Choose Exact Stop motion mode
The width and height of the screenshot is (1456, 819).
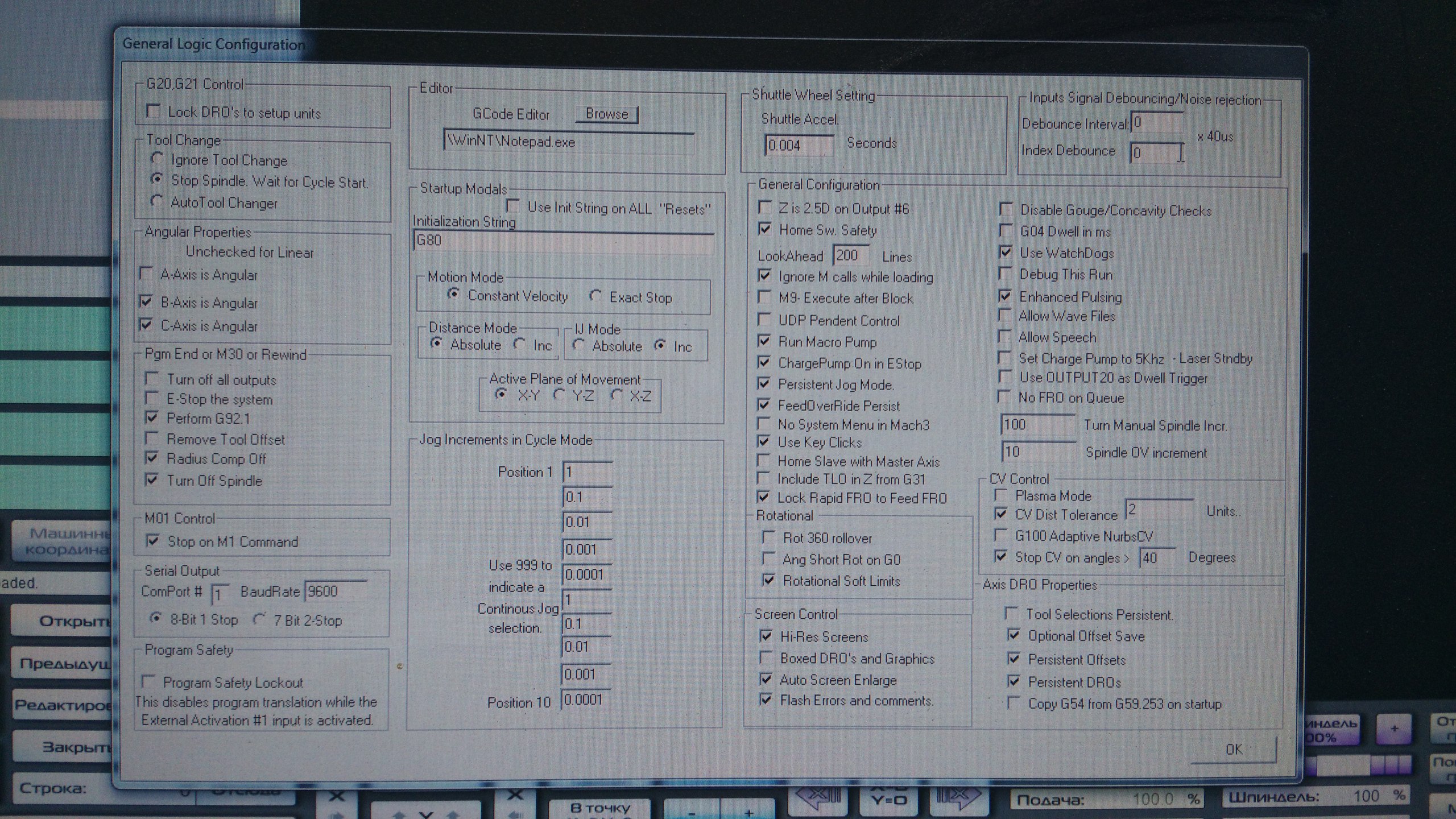tap(595, 296)
